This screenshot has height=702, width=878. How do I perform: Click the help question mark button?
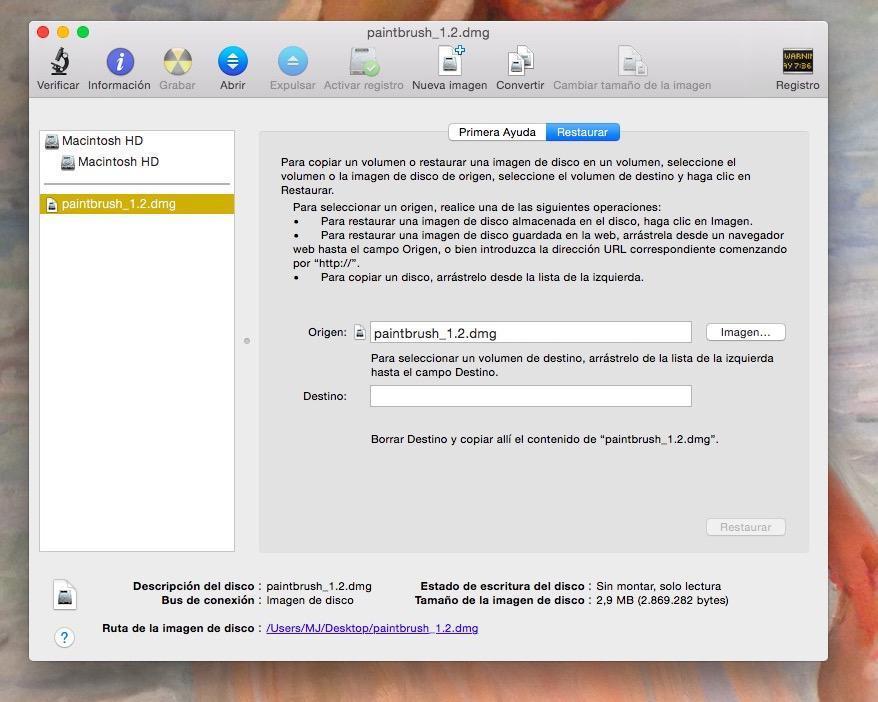tap(64, 637)
